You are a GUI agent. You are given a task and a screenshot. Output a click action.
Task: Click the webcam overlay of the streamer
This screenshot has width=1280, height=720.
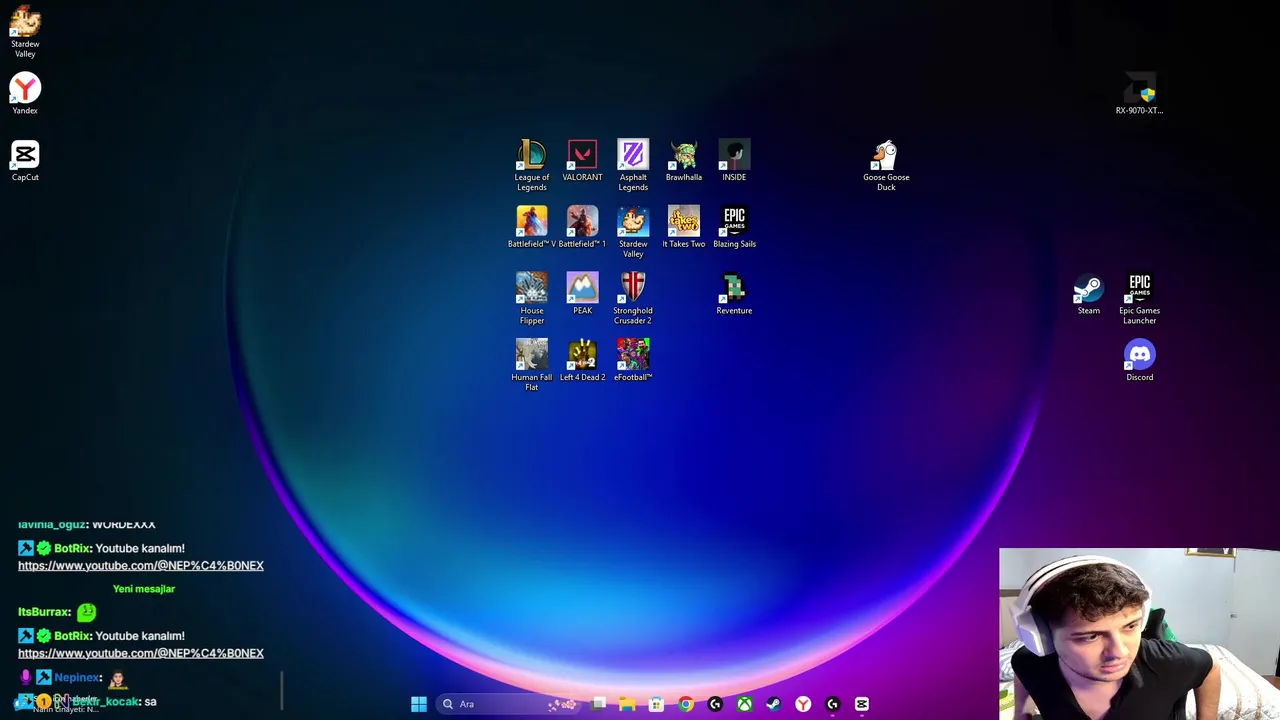(1139, 634)
